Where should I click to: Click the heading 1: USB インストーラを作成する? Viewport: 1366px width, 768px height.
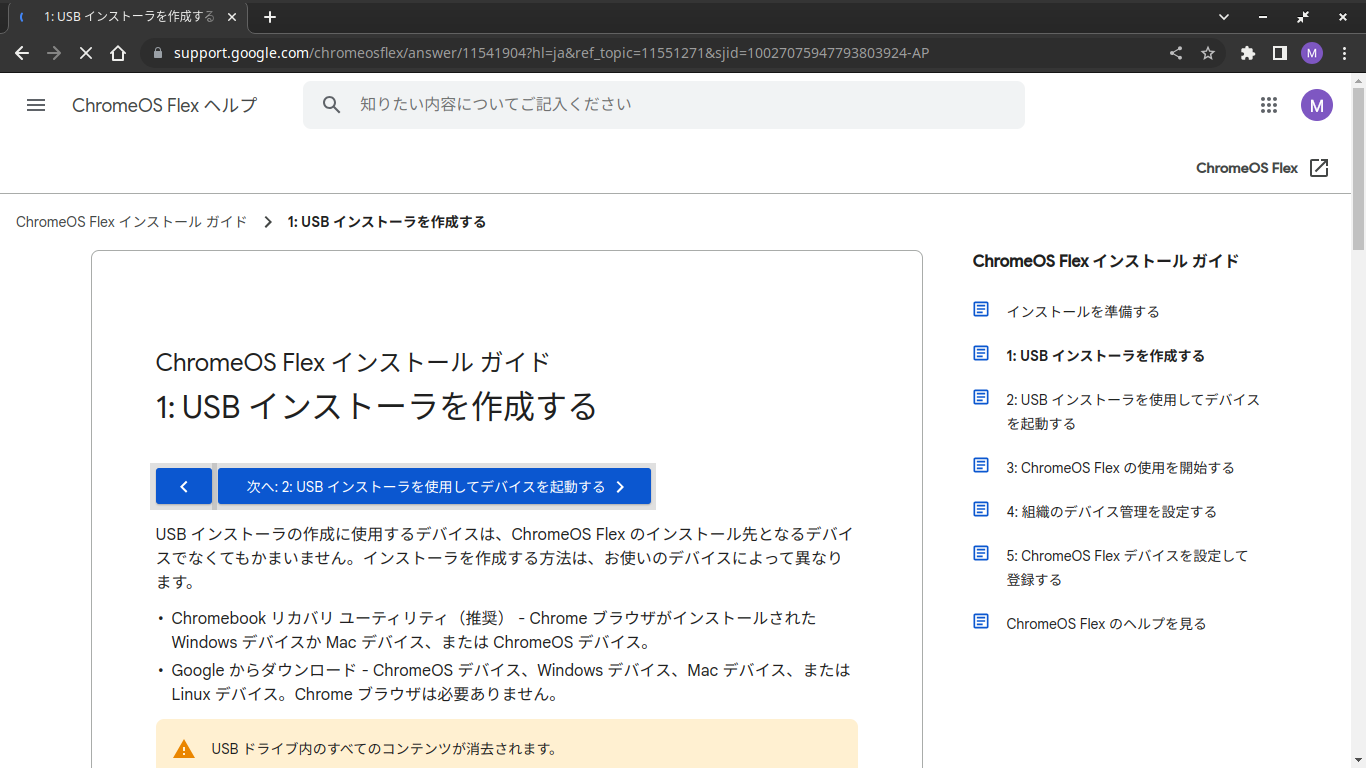[x=376, y=406]
